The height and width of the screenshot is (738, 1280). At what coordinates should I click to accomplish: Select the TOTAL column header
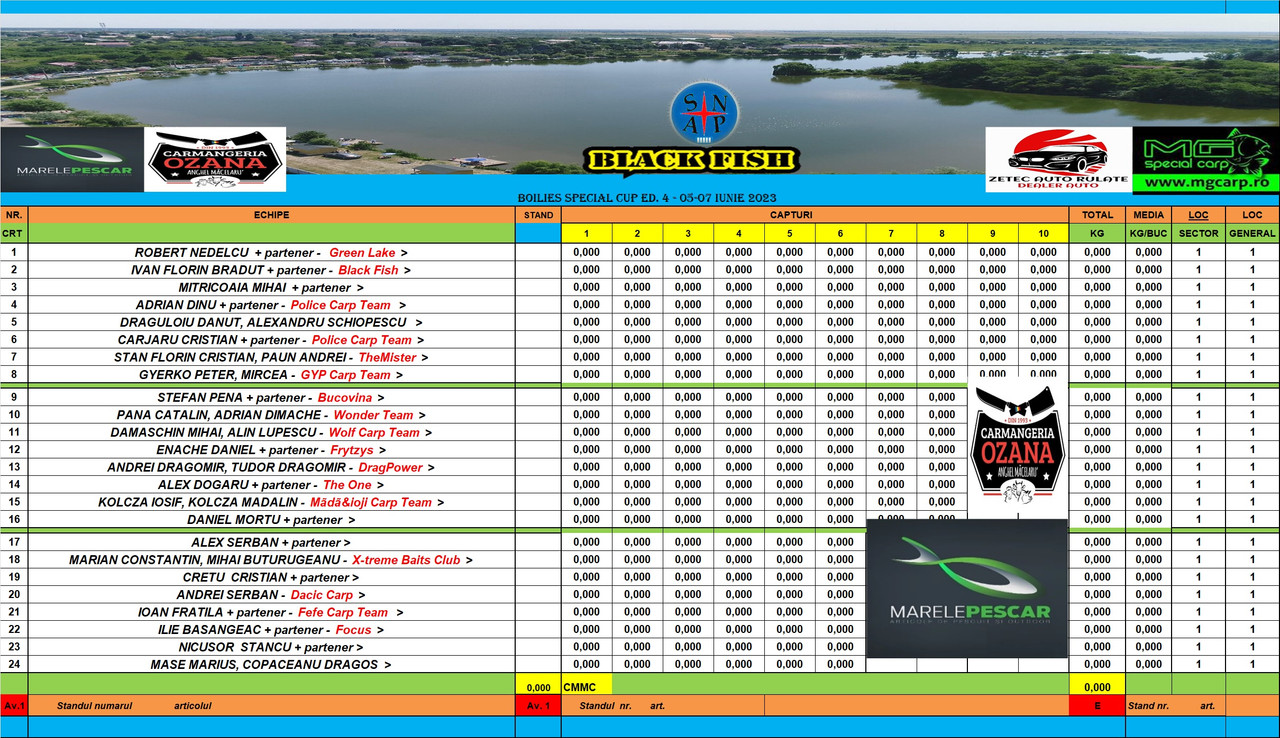(1097, 215)
